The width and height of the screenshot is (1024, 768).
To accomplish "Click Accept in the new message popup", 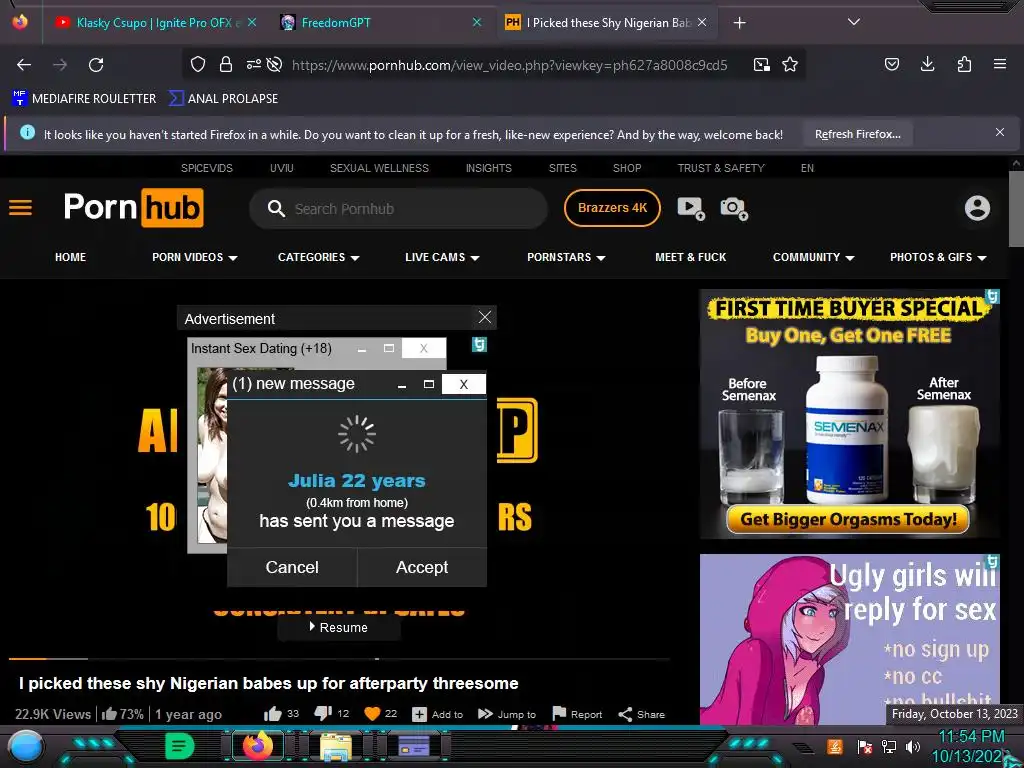I will pos(422,567).
